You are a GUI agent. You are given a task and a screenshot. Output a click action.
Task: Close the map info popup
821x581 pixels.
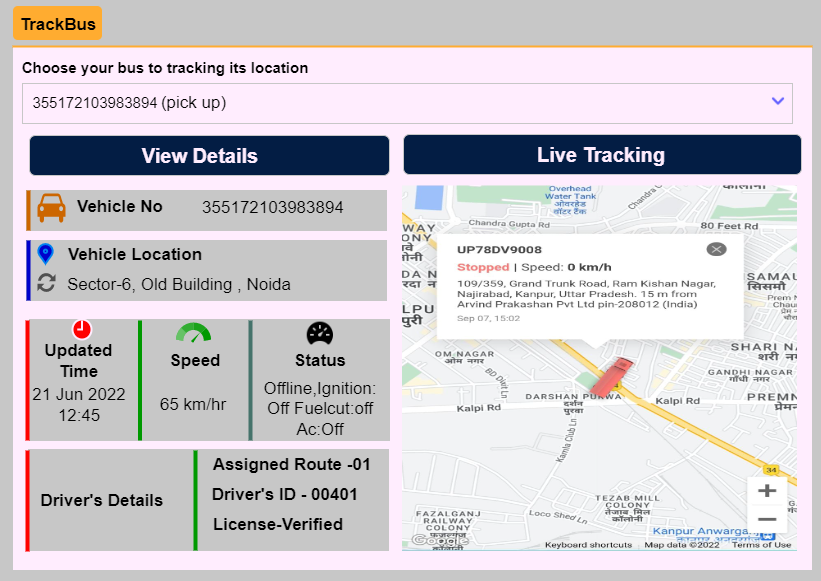click(716, 249)
